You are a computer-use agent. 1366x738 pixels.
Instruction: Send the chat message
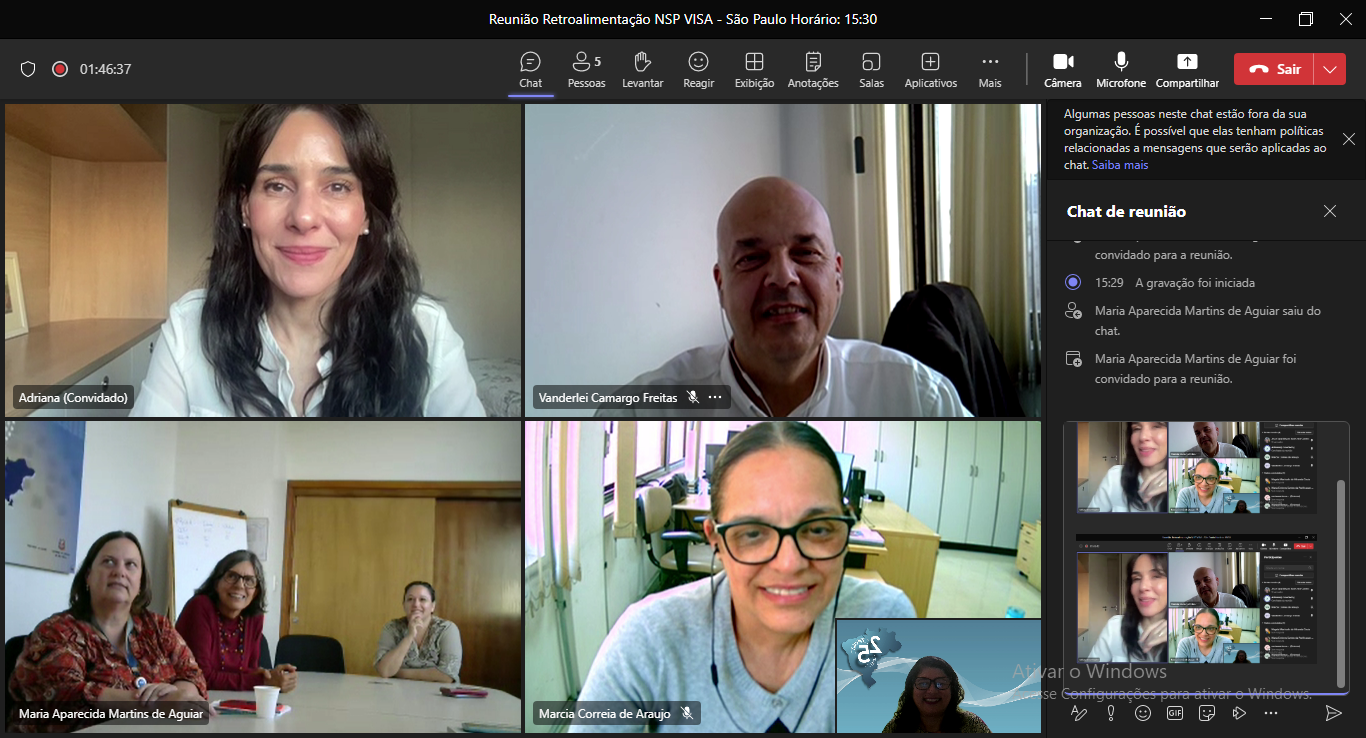(x=1332, y=713)
